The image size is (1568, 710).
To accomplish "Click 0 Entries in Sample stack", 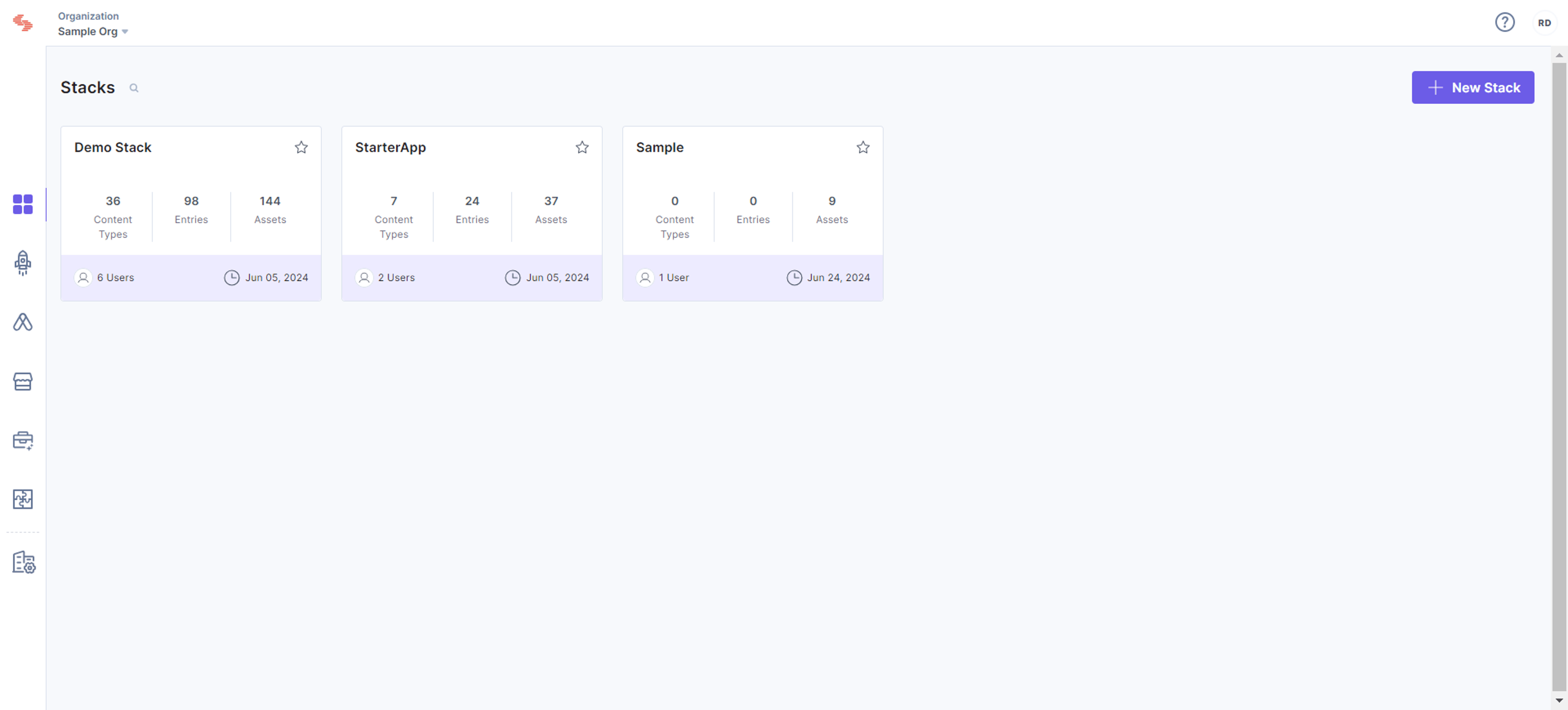I will [753, 210].
